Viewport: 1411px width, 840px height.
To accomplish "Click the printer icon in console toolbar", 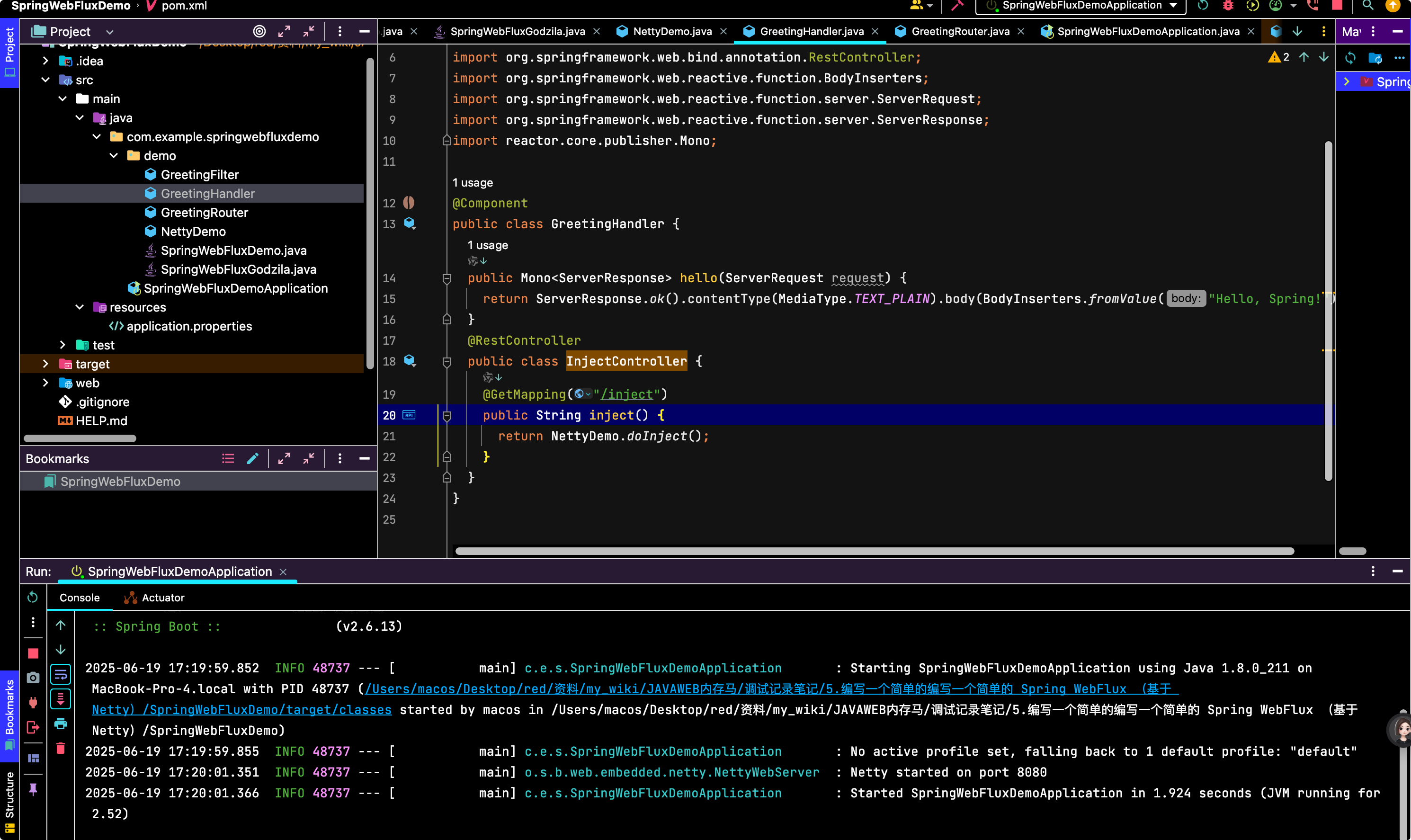I will pyautogui.click(x=61, y=724).
